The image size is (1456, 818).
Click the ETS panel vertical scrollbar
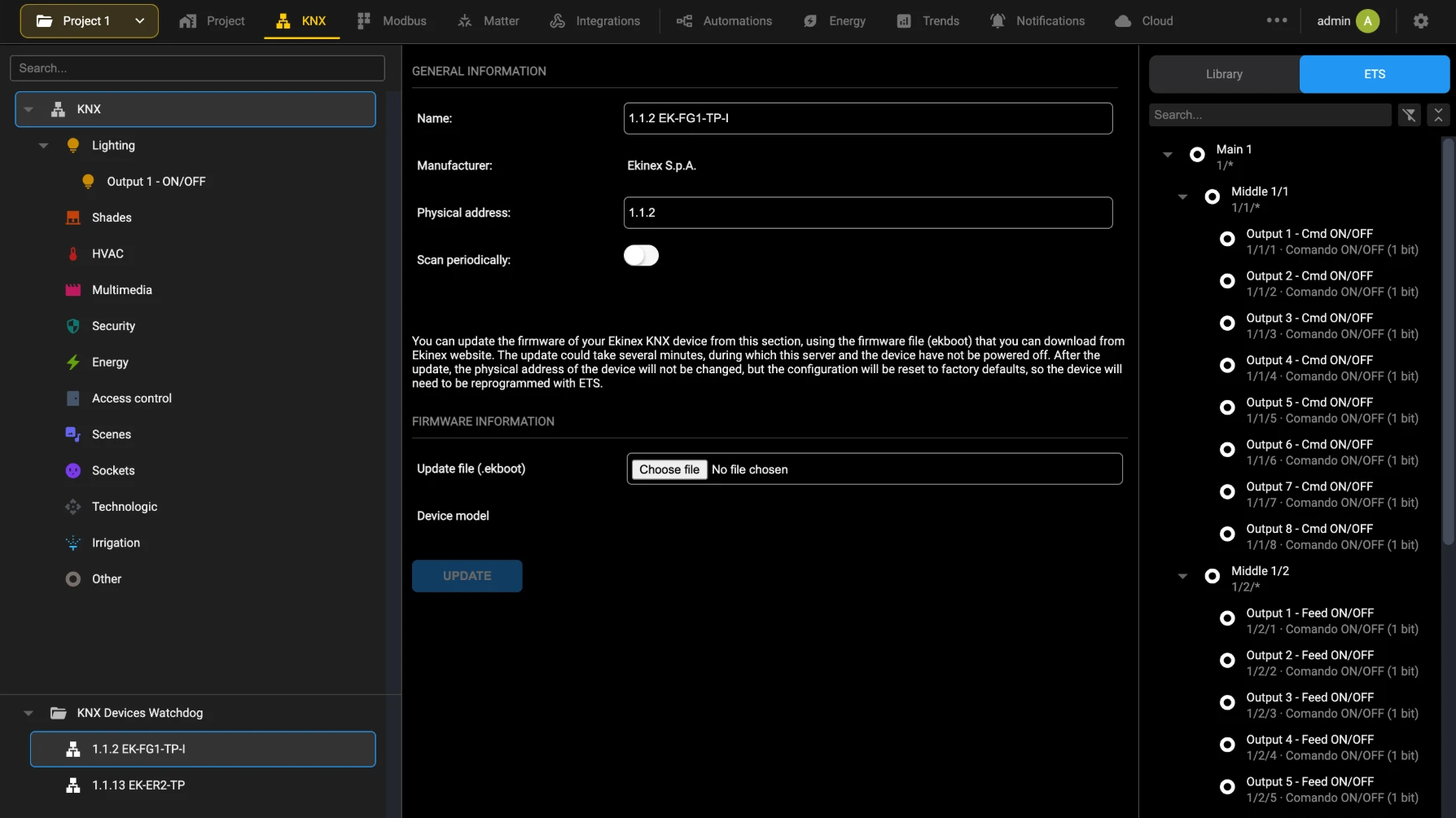(x=1448, y=341)
